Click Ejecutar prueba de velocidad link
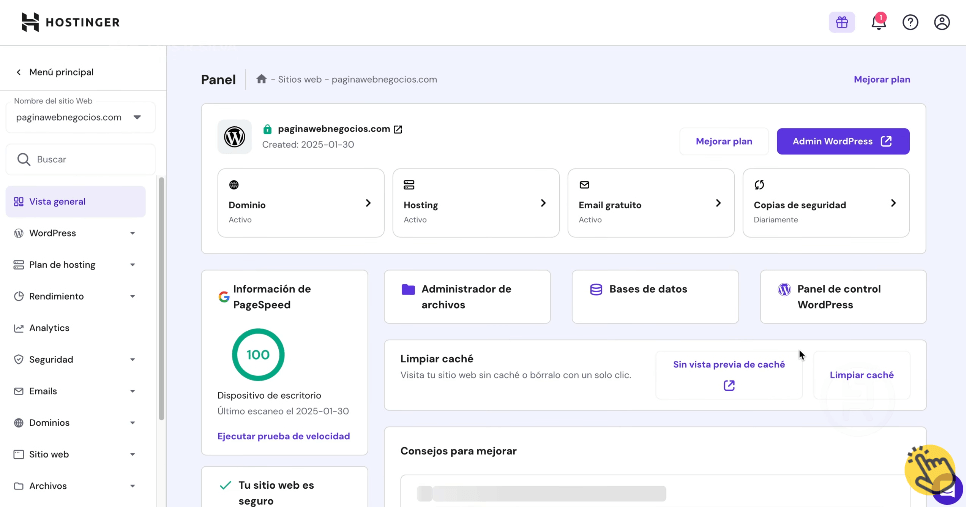The width and height of the screenshot is (966, 507). click(283, 436)
